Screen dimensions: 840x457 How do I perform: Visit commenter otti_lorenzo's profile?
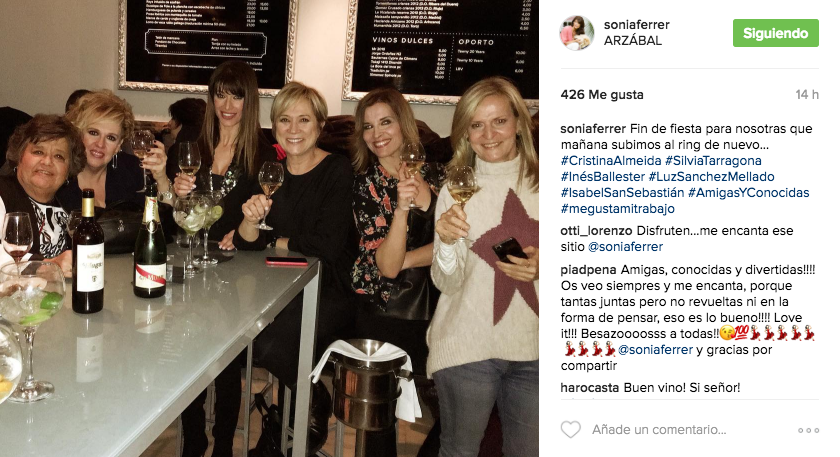tap(596, 231)
